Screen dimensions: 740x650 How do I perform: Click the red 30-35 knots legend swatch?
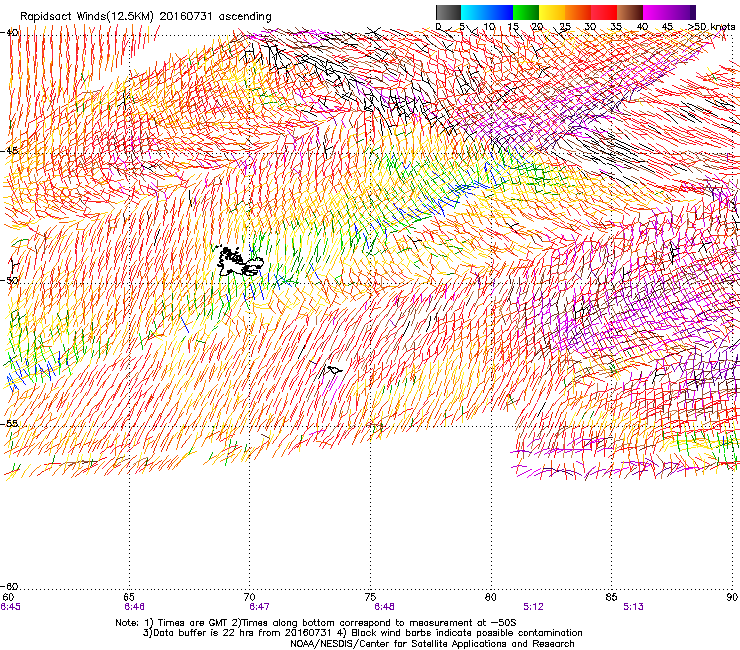click(604, 12)
